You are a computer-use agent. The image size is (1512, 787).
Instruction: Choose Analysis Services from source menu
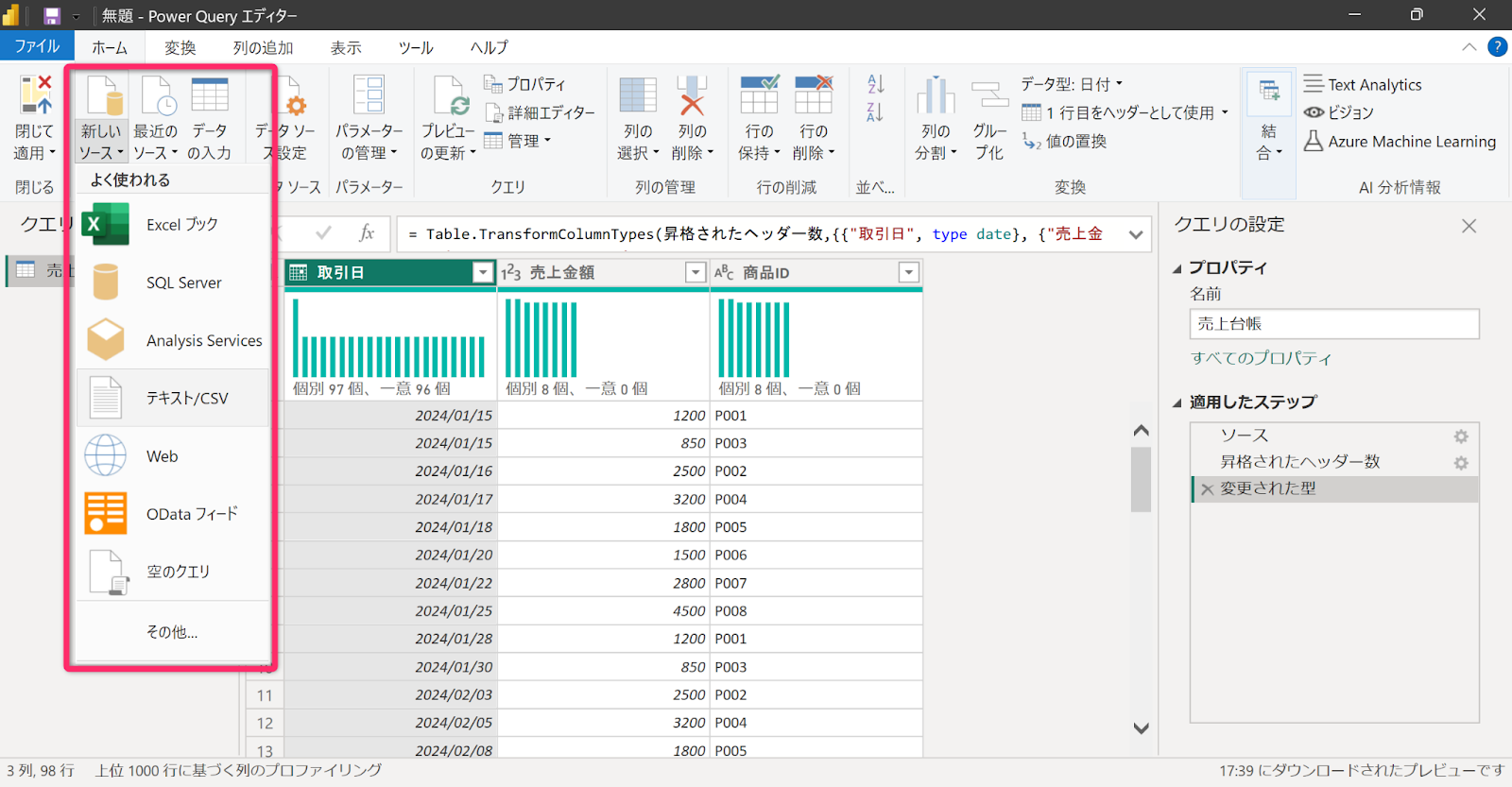pos(173,340)
